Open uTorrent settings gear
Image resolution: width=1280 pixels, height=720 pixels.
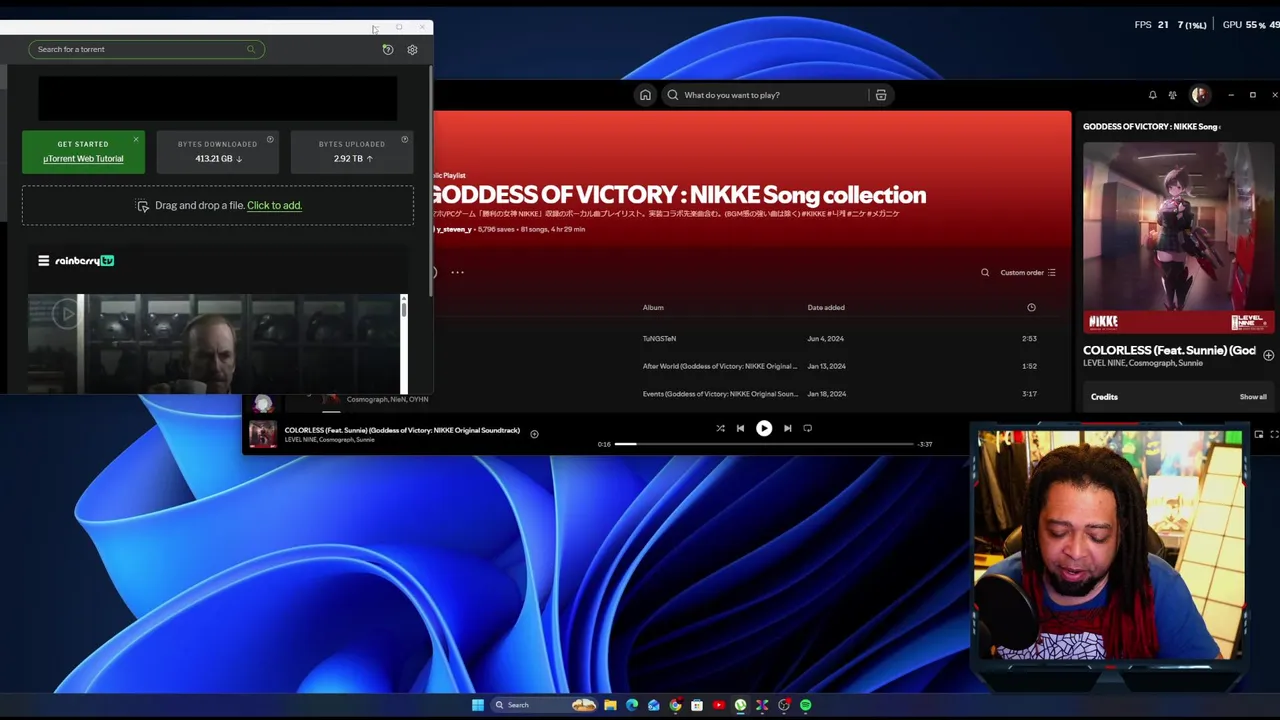[412, 49]
